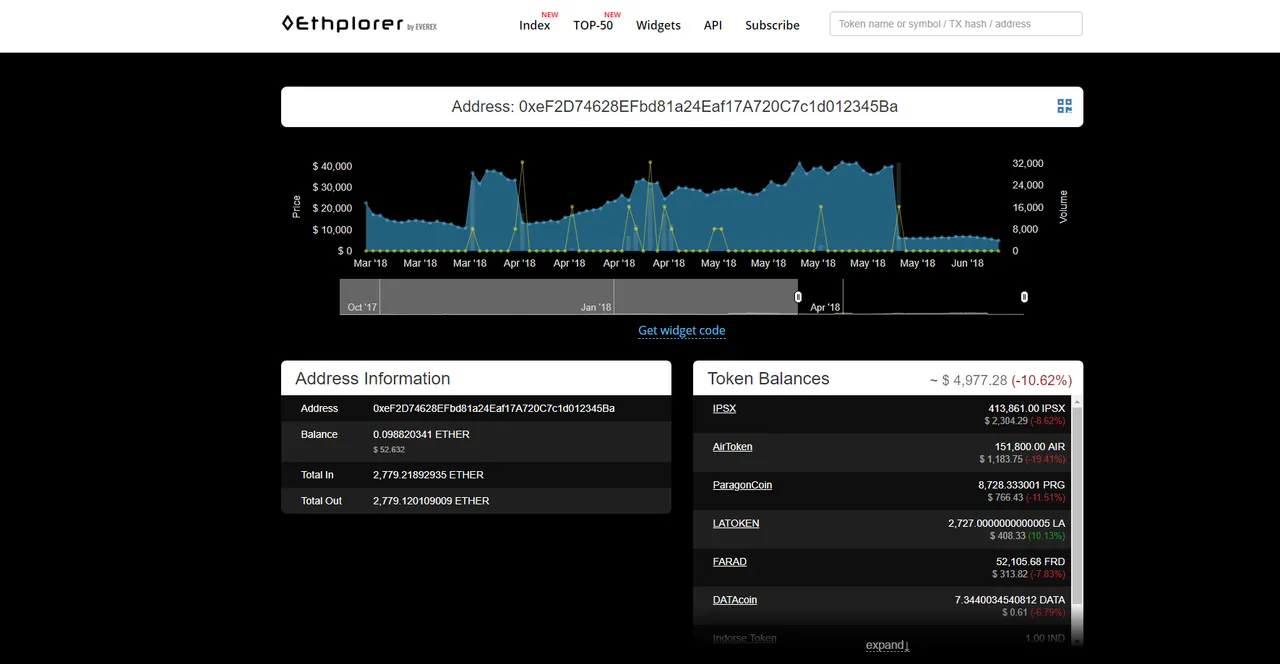Open the IPSX token link
The height and width of the screenshot is (664, 1280).
(x=724, y=408)
